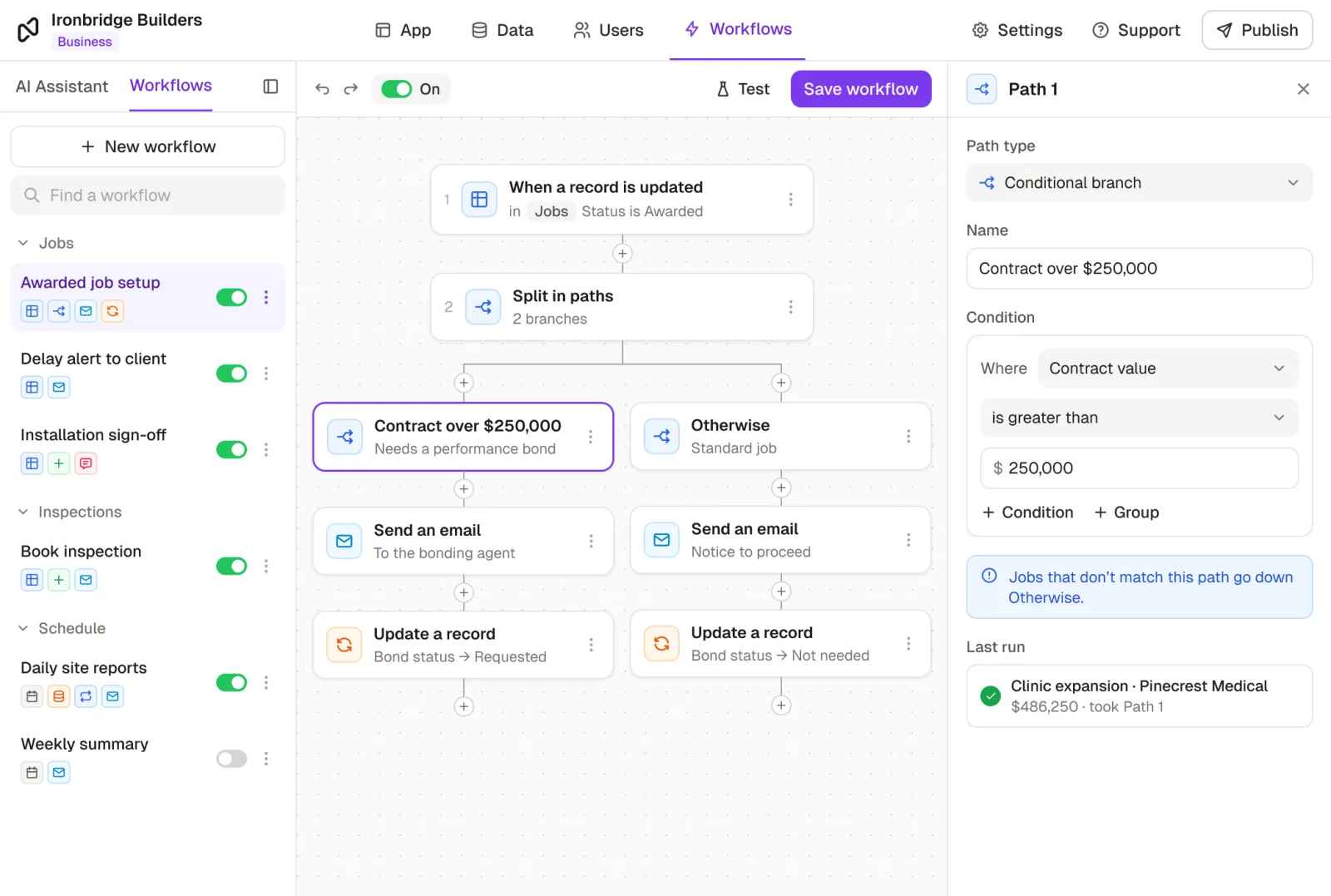Click the redo arrow icon
Screen dimensions: 1331x896
point(351,89)
